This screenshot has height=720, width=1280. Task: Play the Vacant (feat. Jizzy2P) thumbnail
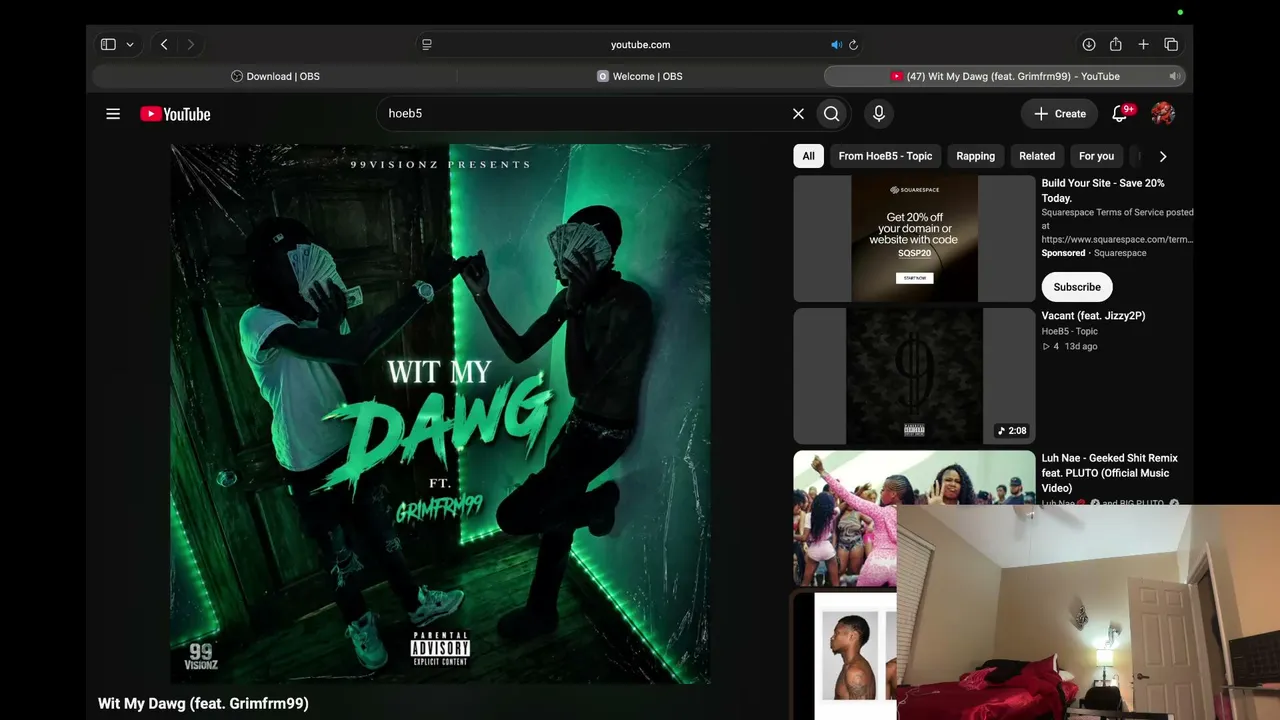tap(914, 376)
